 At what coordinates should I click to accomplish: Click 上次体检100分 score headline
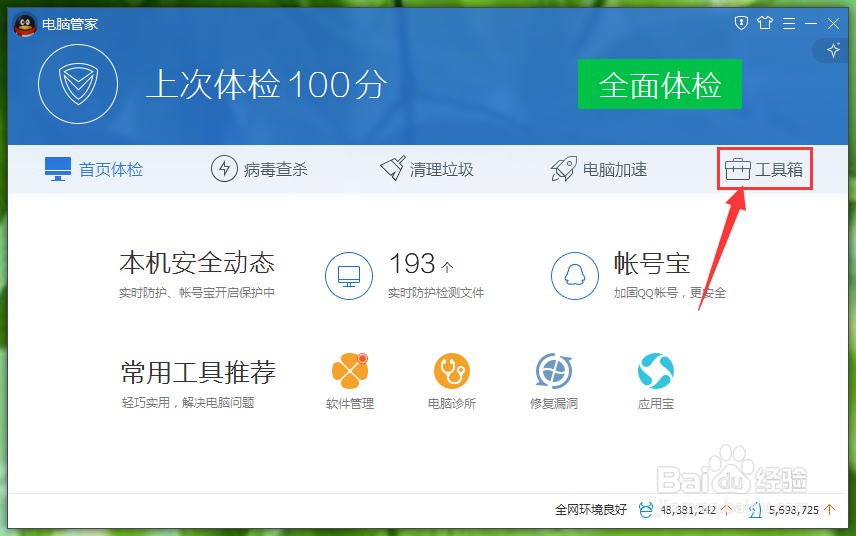tap(267, 85)
